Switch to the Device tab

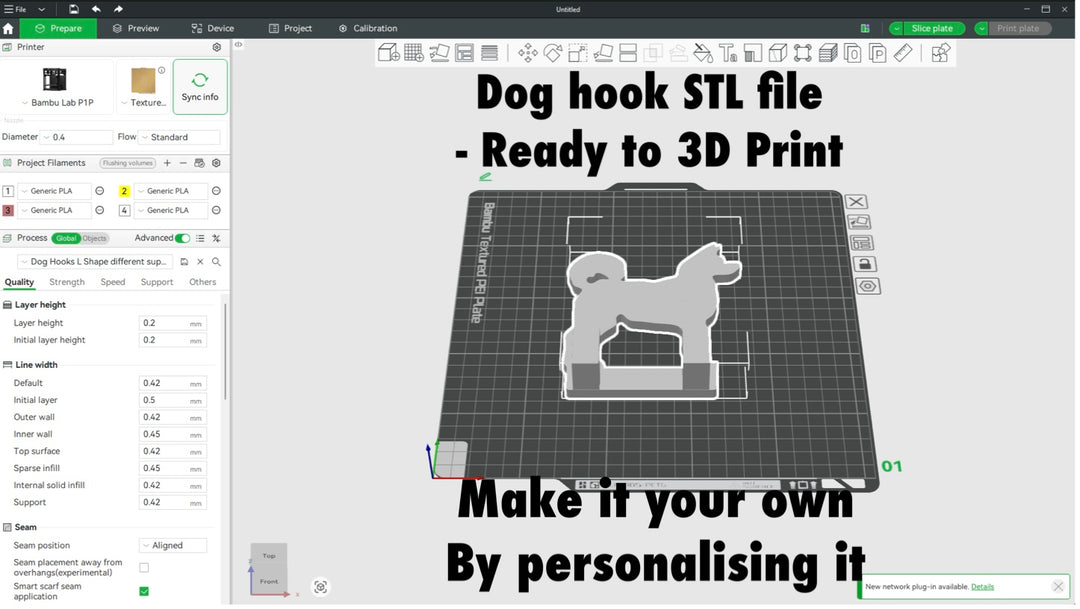tap(213, 28)
